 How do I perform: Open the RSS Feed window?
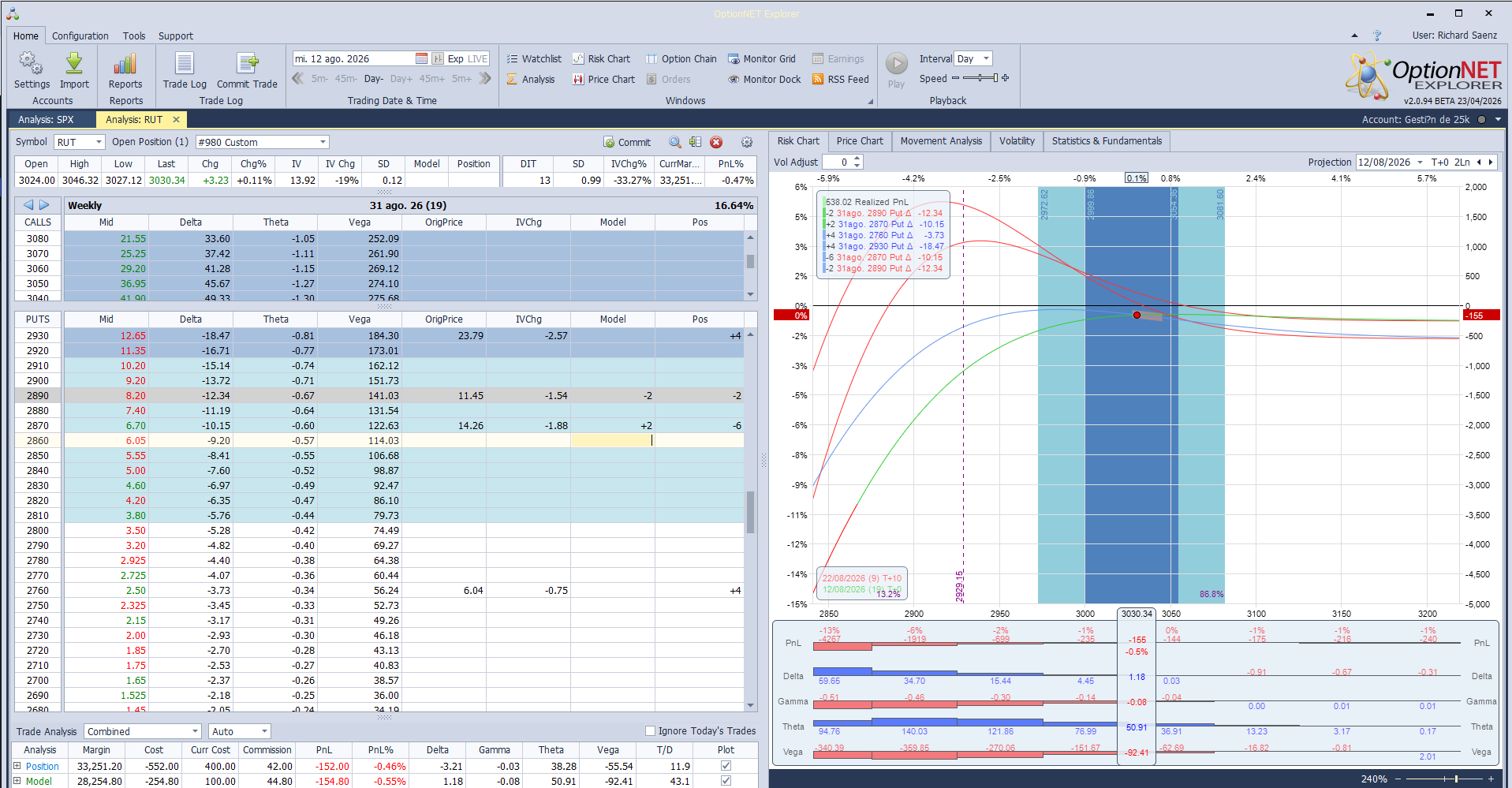coord(840,79)
